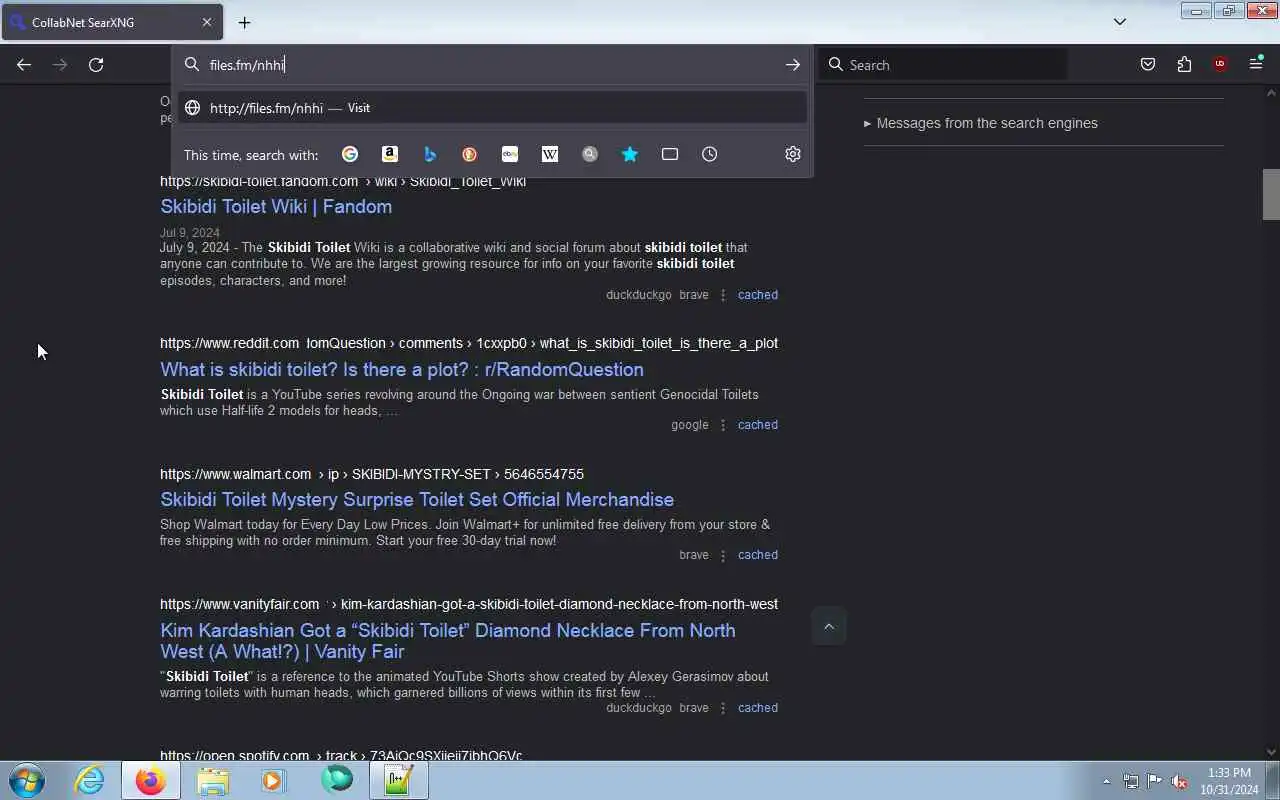
Task: Open Windows Media Player from taskbar
Action: tap(274, 780)
